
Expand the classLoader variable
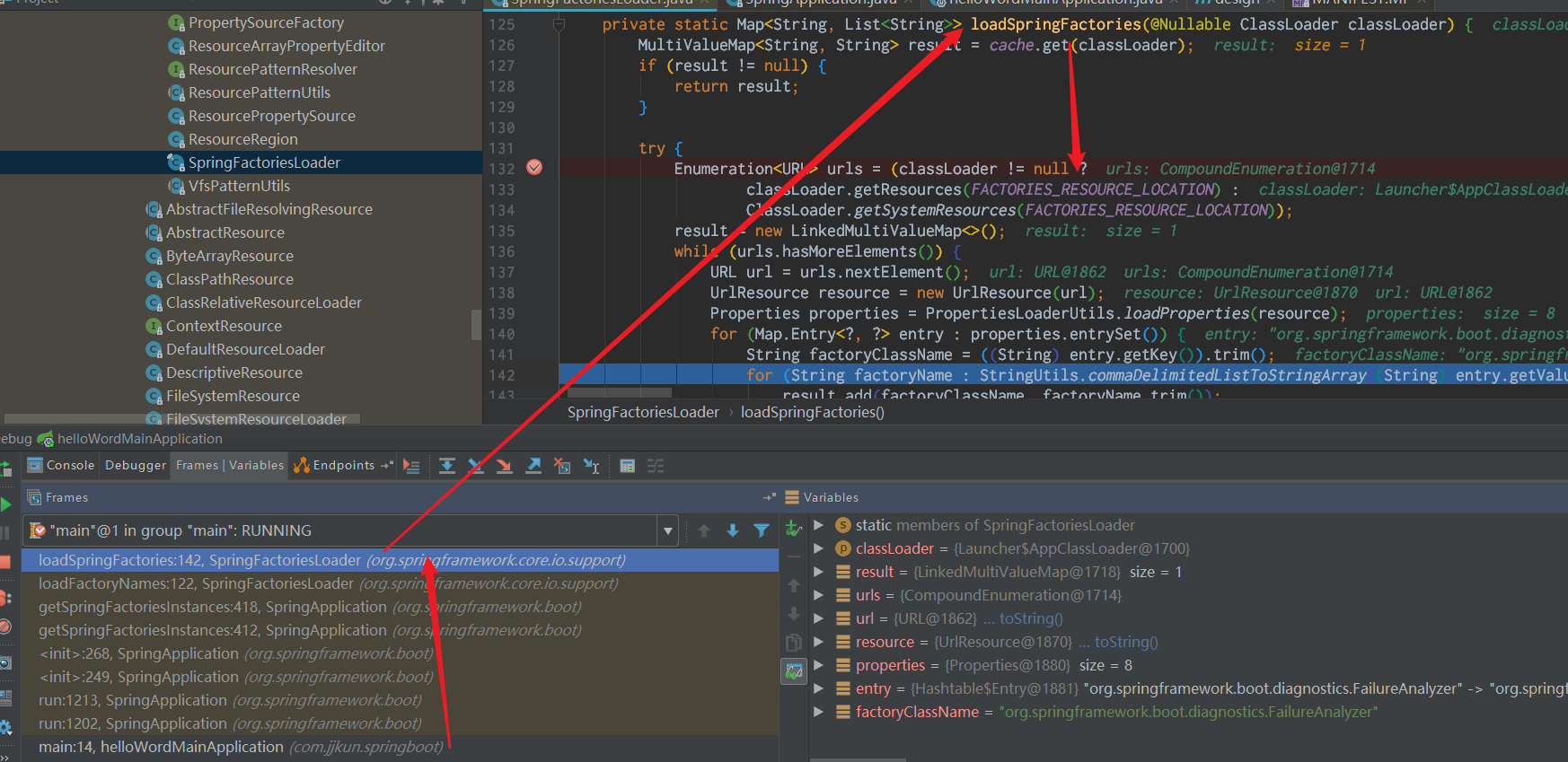[818, 548]
